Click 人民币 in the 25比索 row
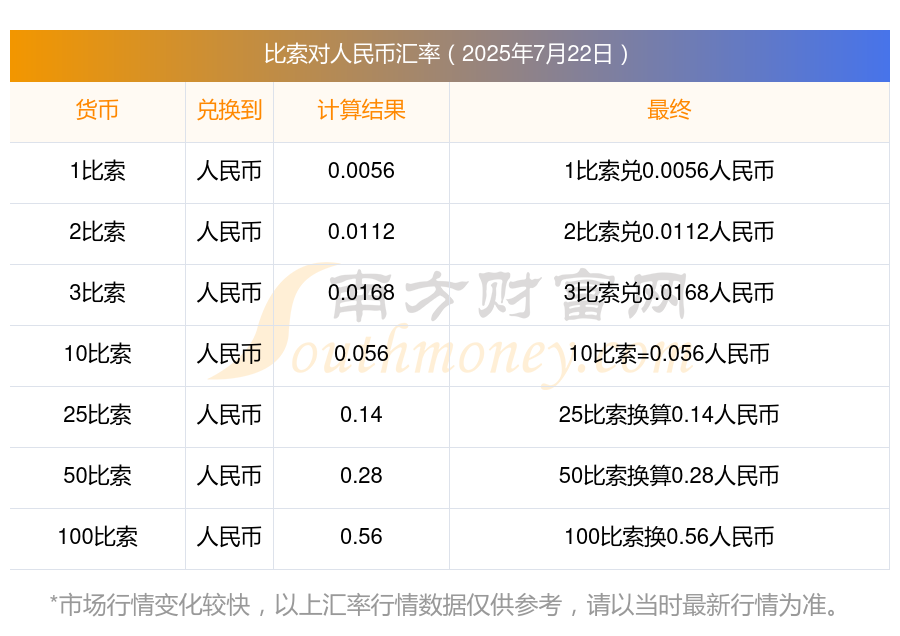 click(x=229, y=415)
